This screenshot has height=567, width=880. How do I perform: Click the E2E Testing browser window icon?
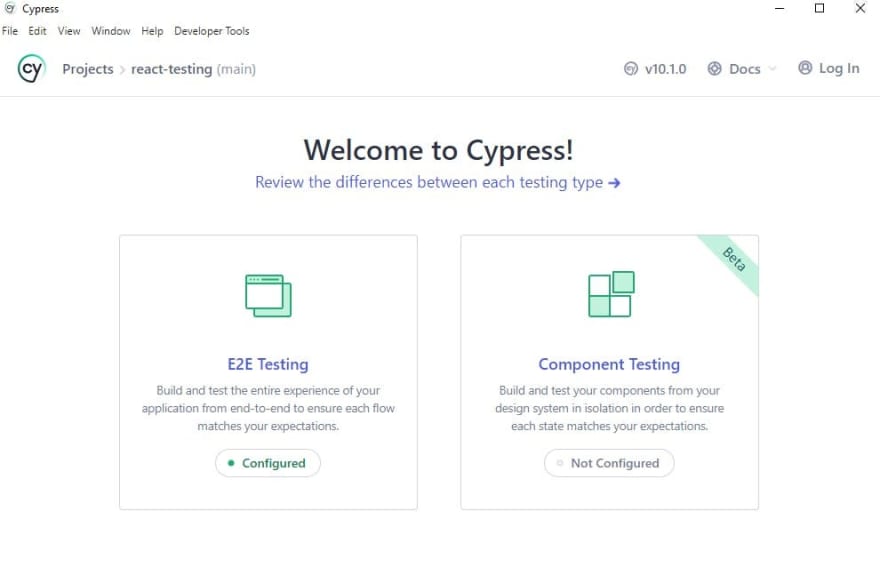tap(268, 295)
